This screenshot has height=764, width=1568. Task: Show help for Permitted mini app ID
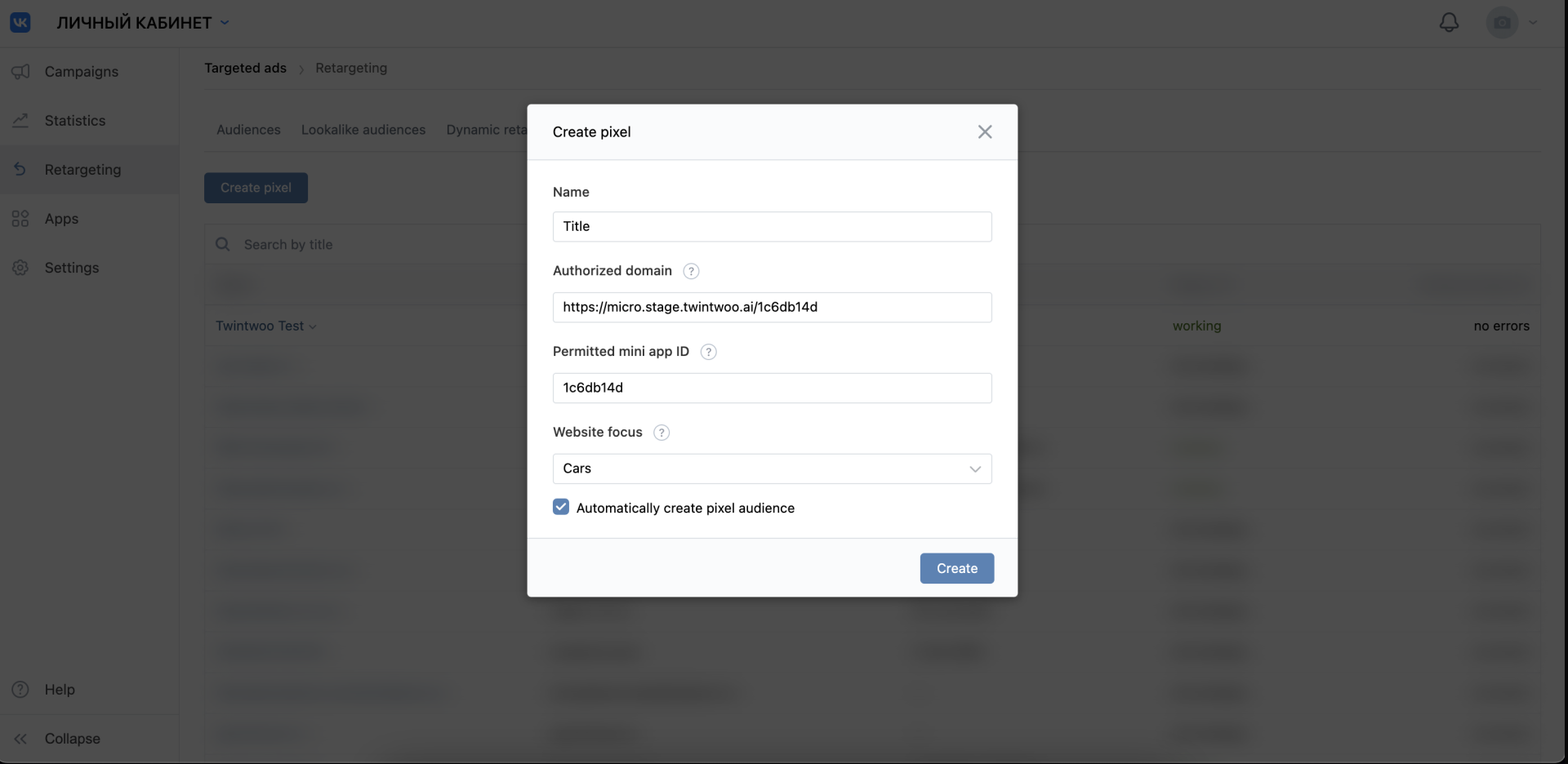coord(708,352)
